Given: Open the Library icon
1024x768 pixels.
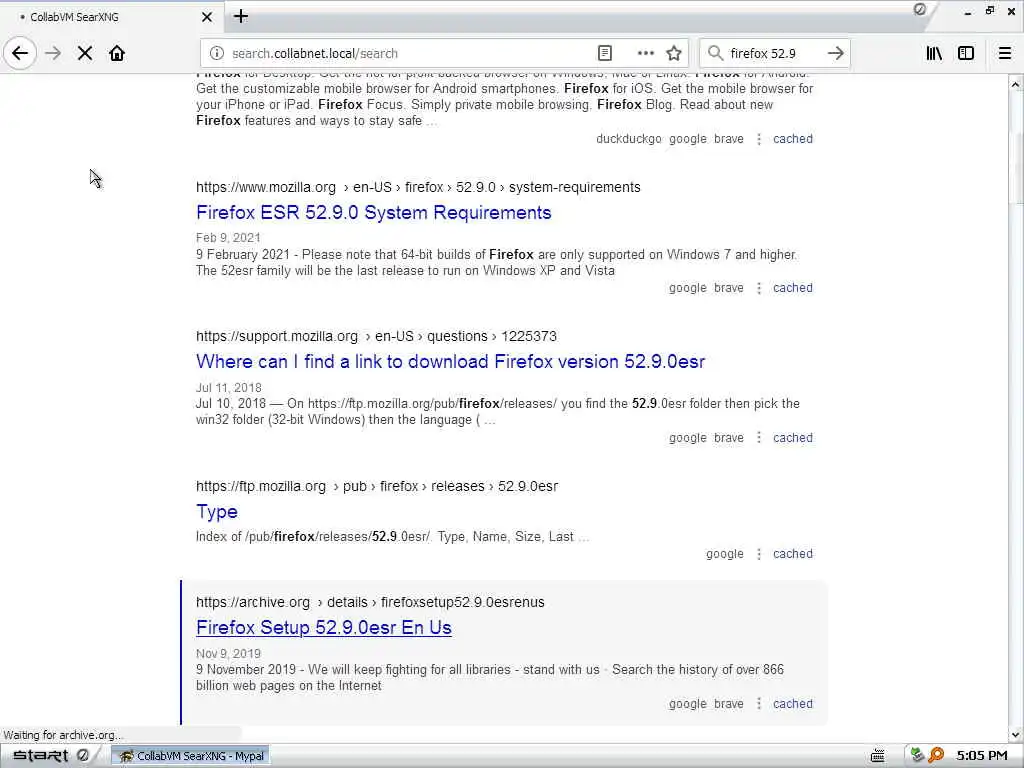Looking at the screenshot, I should tap(934, 53).
